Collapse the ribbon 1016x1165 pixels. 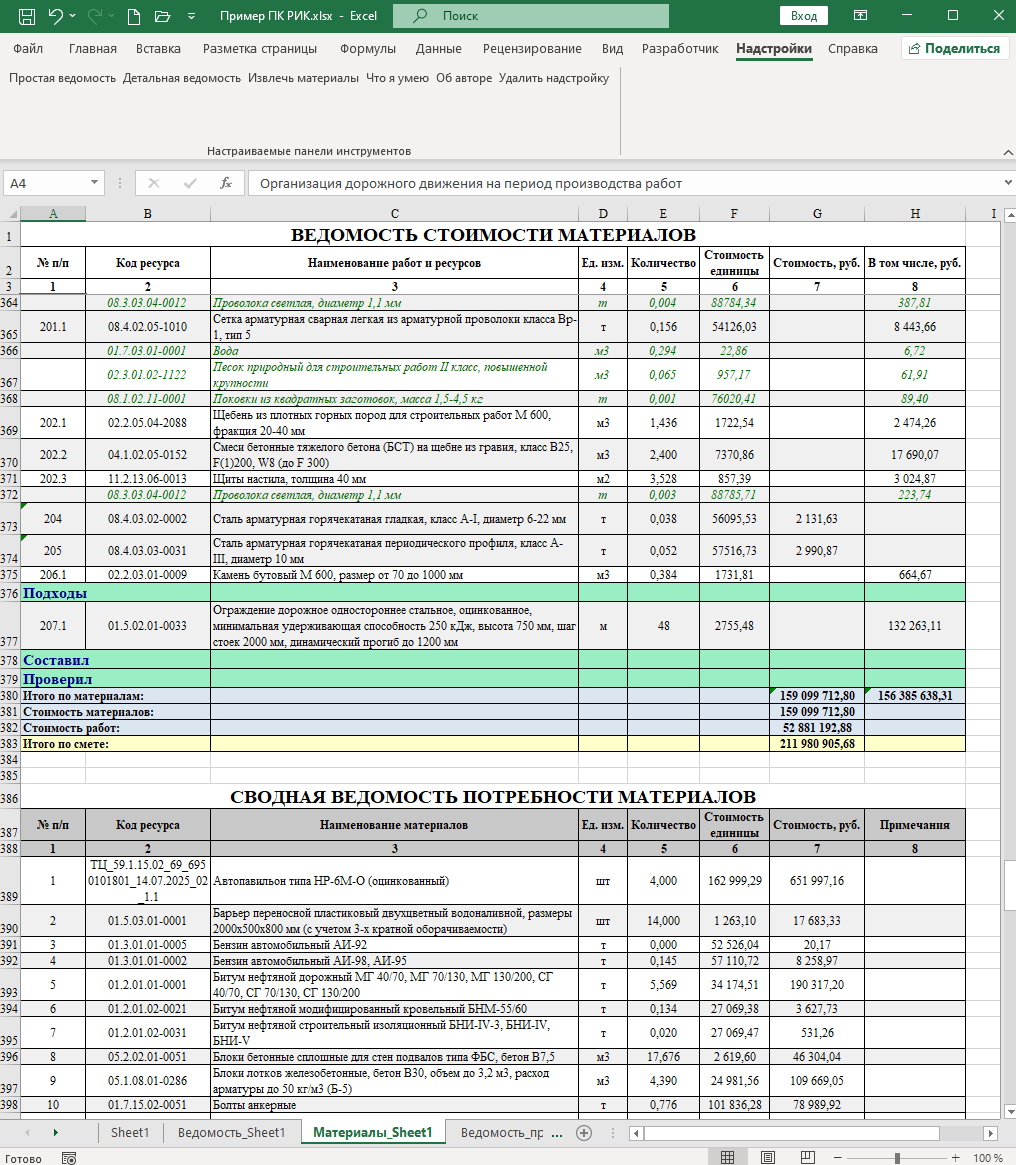(x=1004, y=151)
